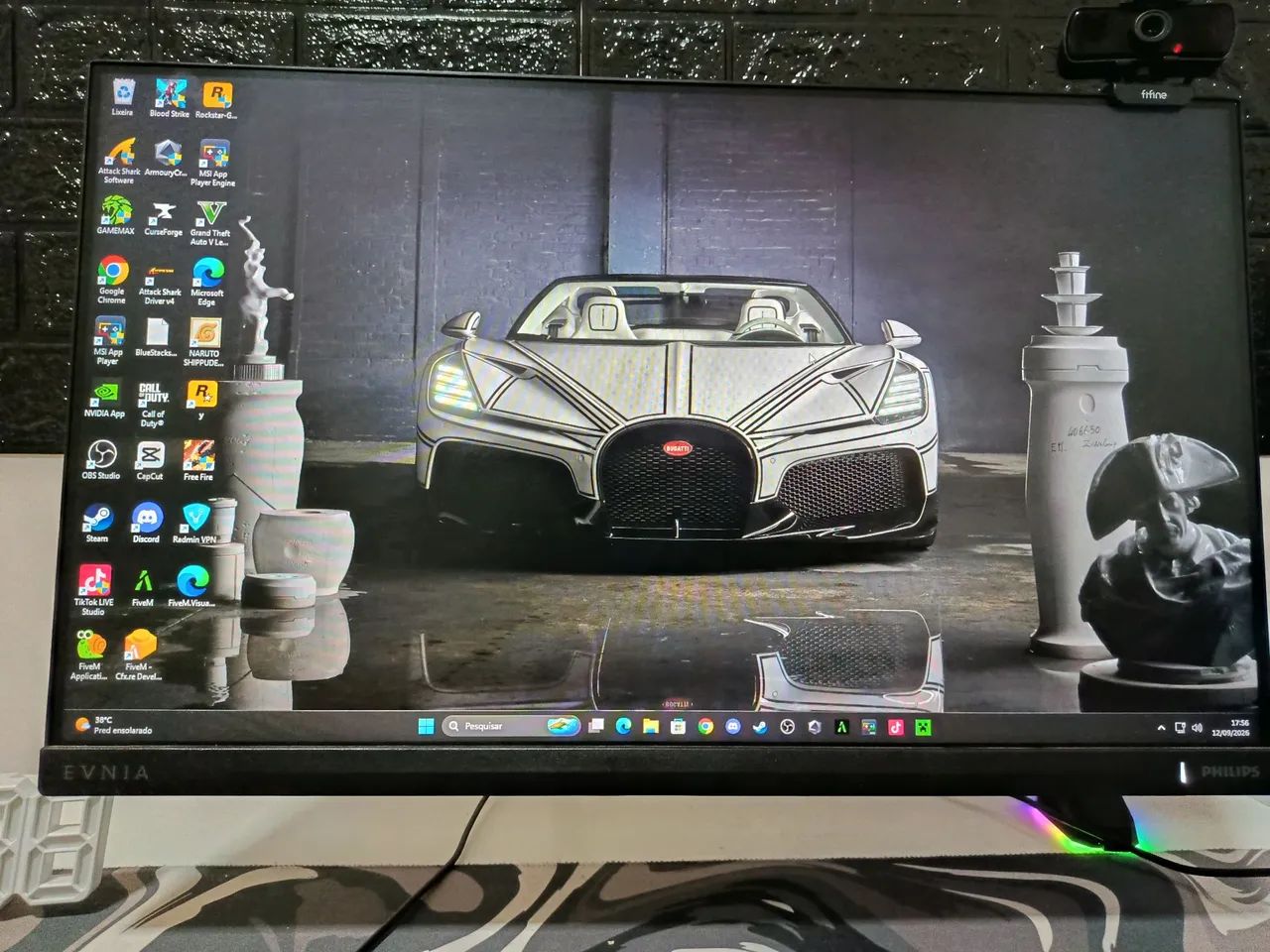Open MSI App Player from the taskbar

pyautogui.click(x=869, y=727)
